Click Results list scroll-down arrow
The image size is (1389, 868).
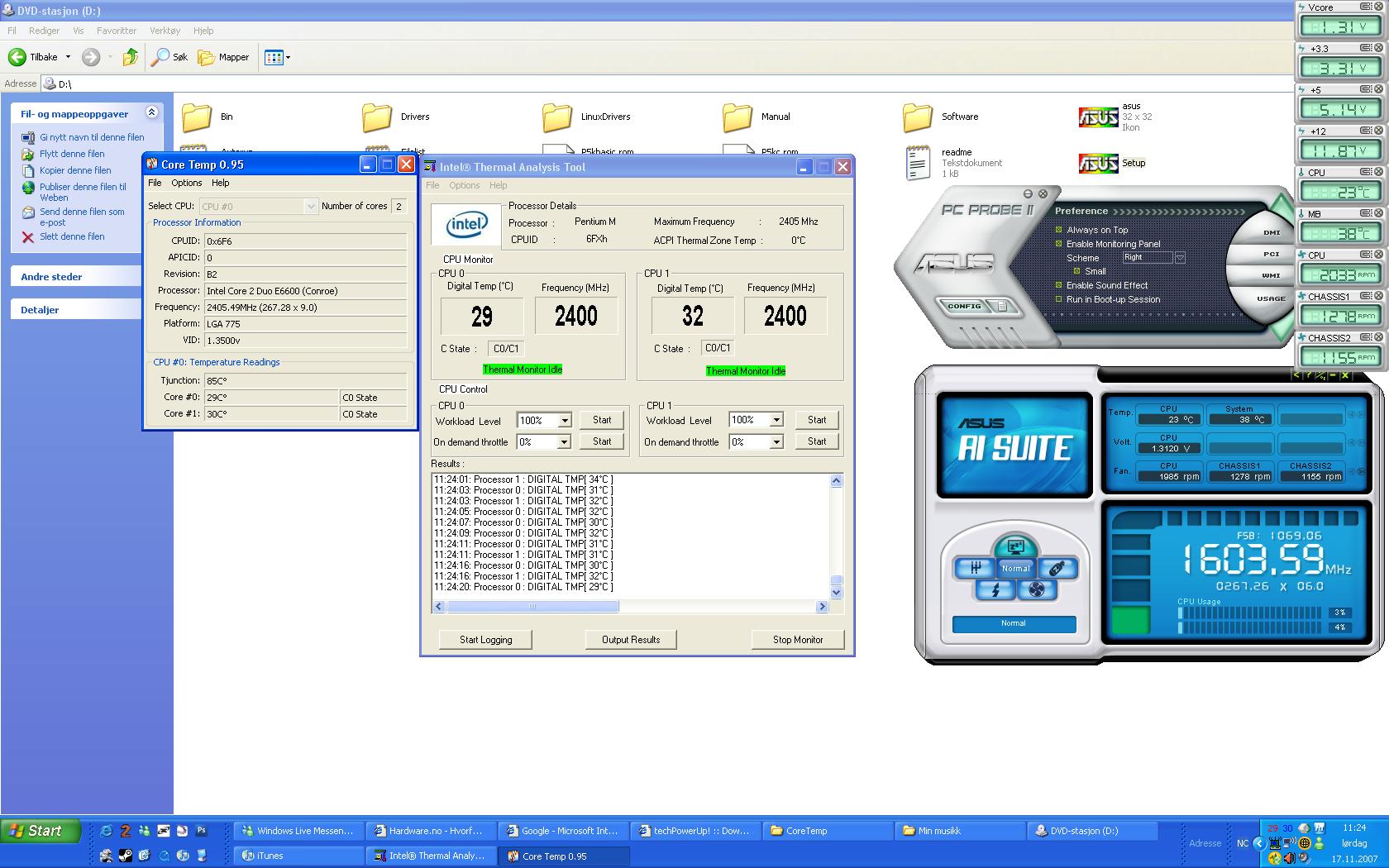[x=836, y=592]
